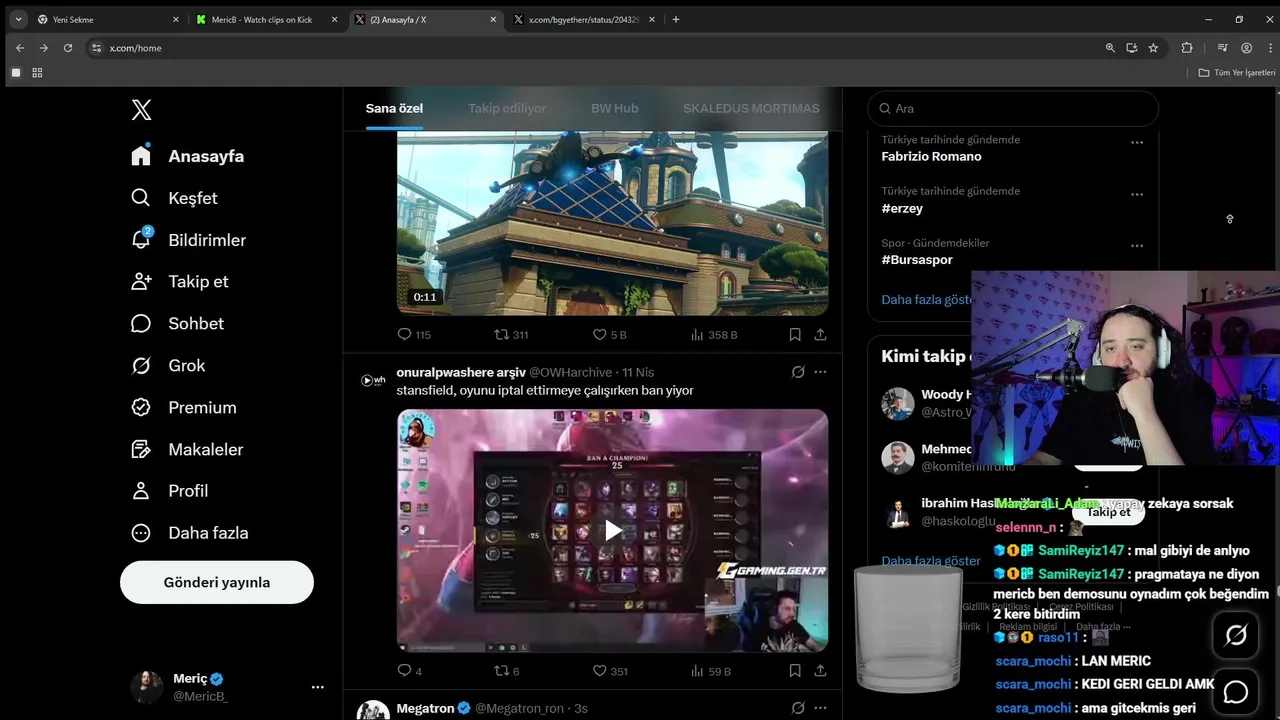Click Takip et follow button
Image resolution: width=1280 pixels, height=720 pixels.
click(x=1108, y=512)
